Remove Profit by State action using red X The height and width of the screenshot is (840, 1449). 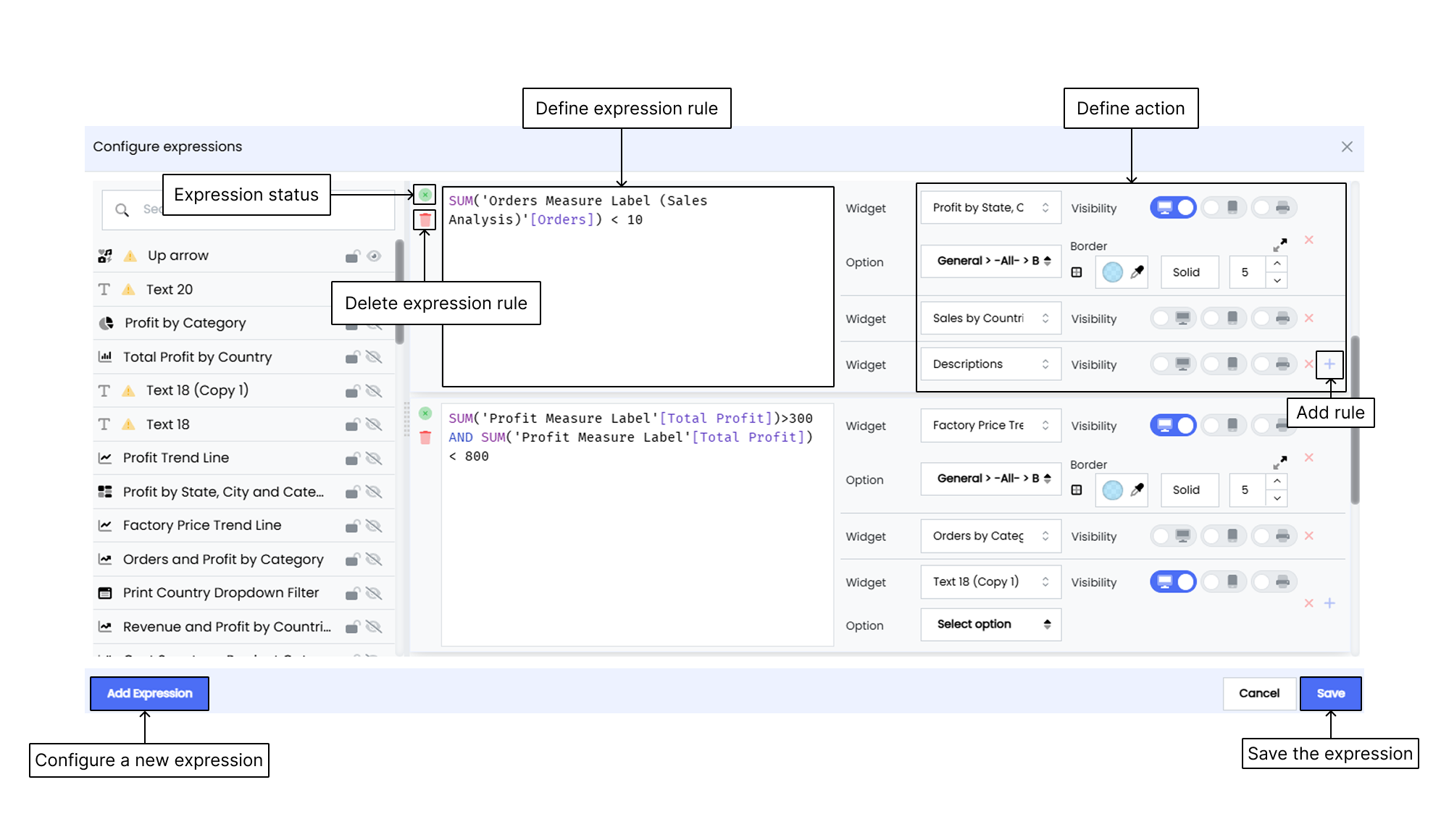point(1309,240)
